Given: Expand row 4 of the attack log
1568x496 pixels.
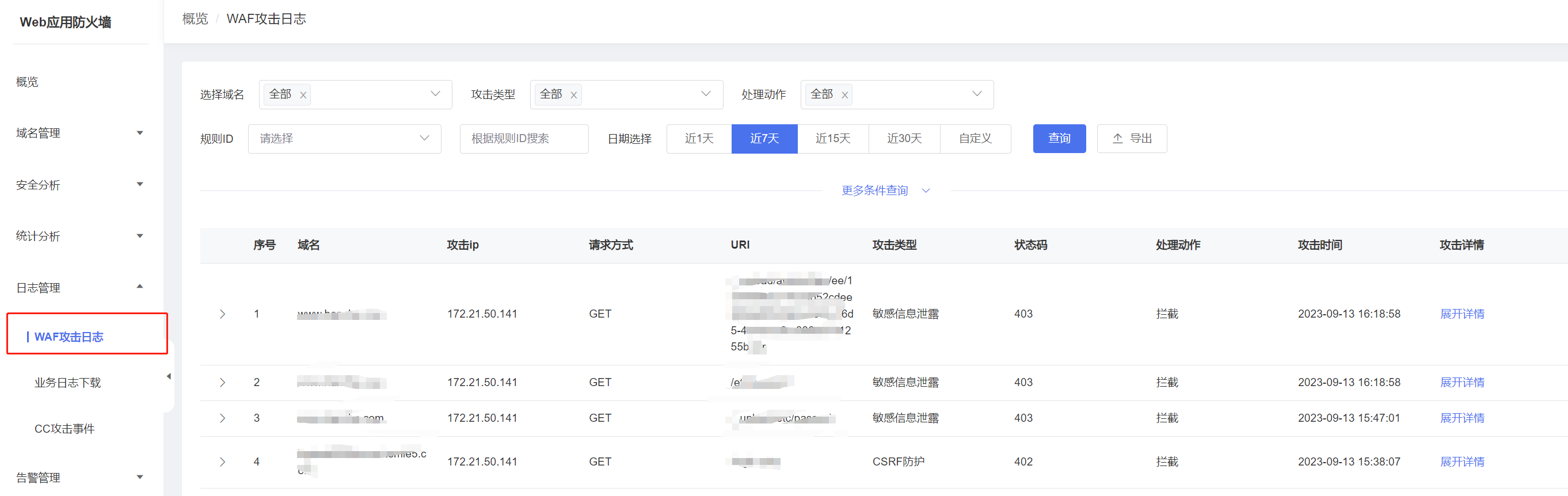Looking at the screenshot, I should 223,462.
